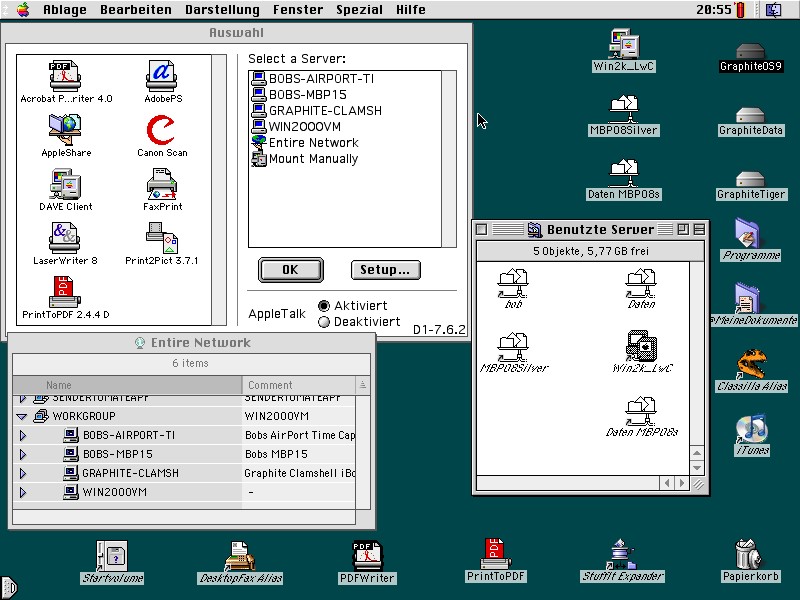Click scroll-right arrow in Benutzte Server

click(682, 483)
